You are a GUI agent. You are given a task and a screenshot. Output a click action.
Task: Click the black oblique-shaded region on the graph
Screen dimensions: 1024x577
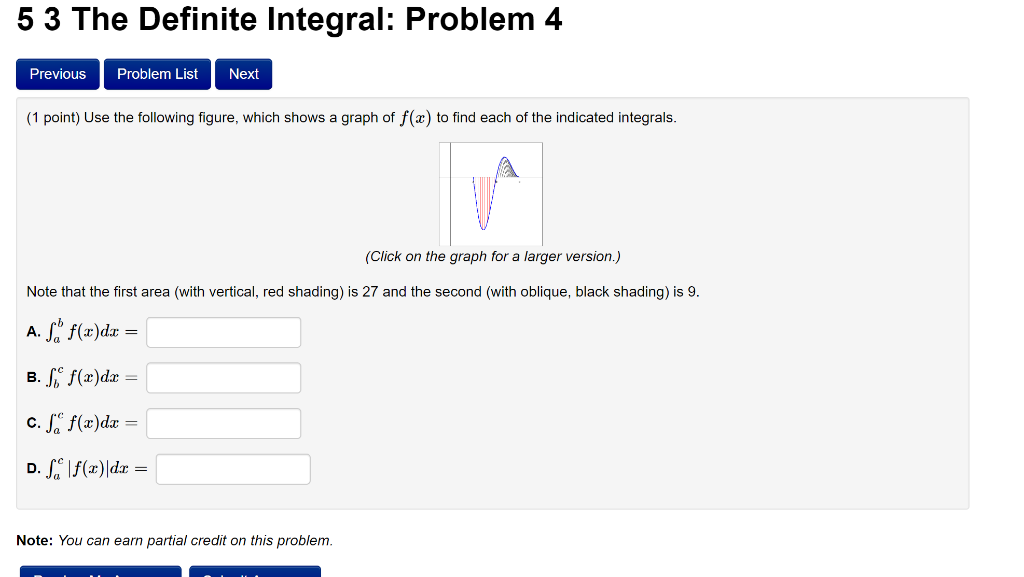[505, 170]
